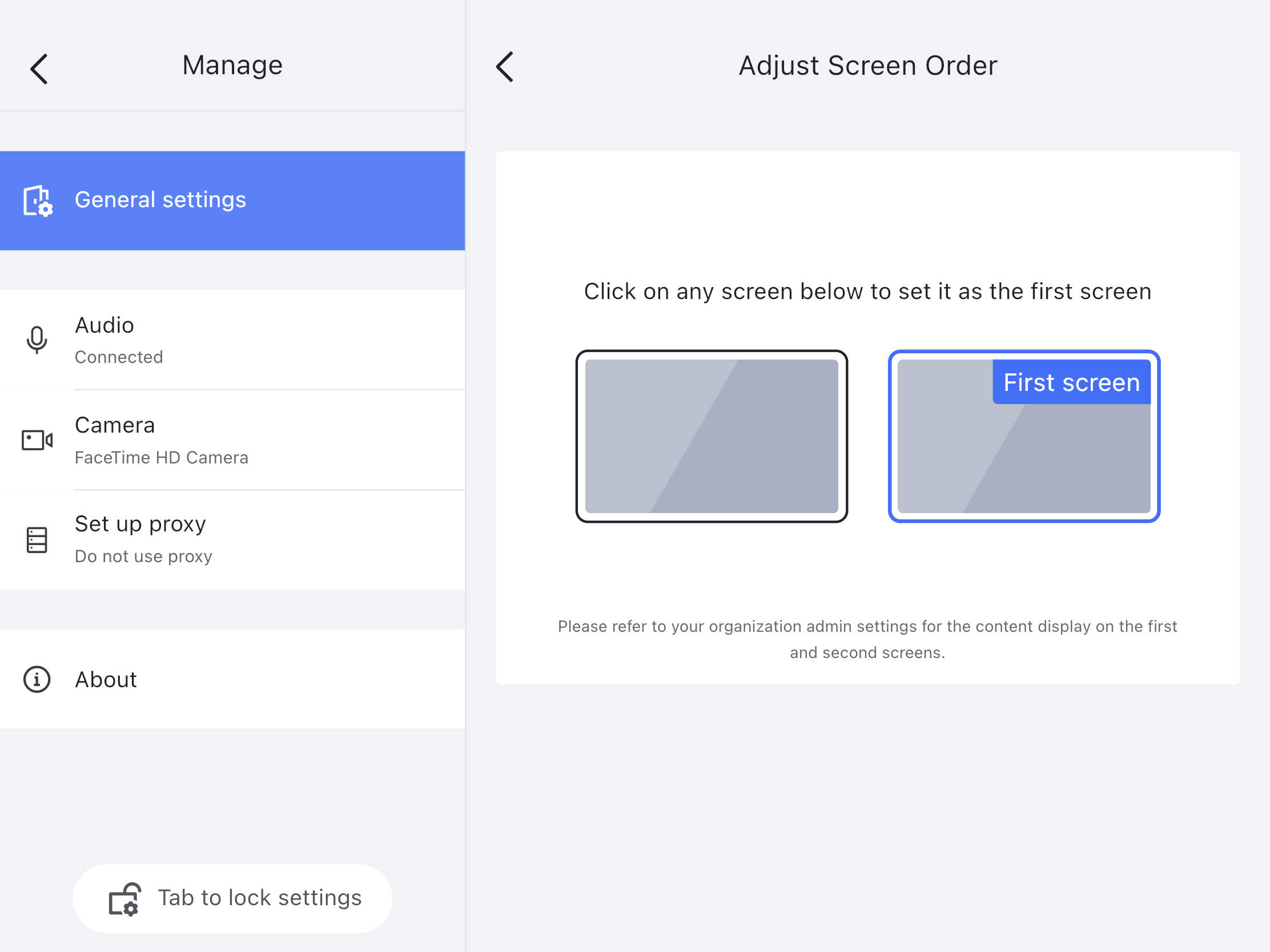Click the Manage panel title
Image resolution: width=1270 pixels, height=952 pixels.
pos(232,65)
